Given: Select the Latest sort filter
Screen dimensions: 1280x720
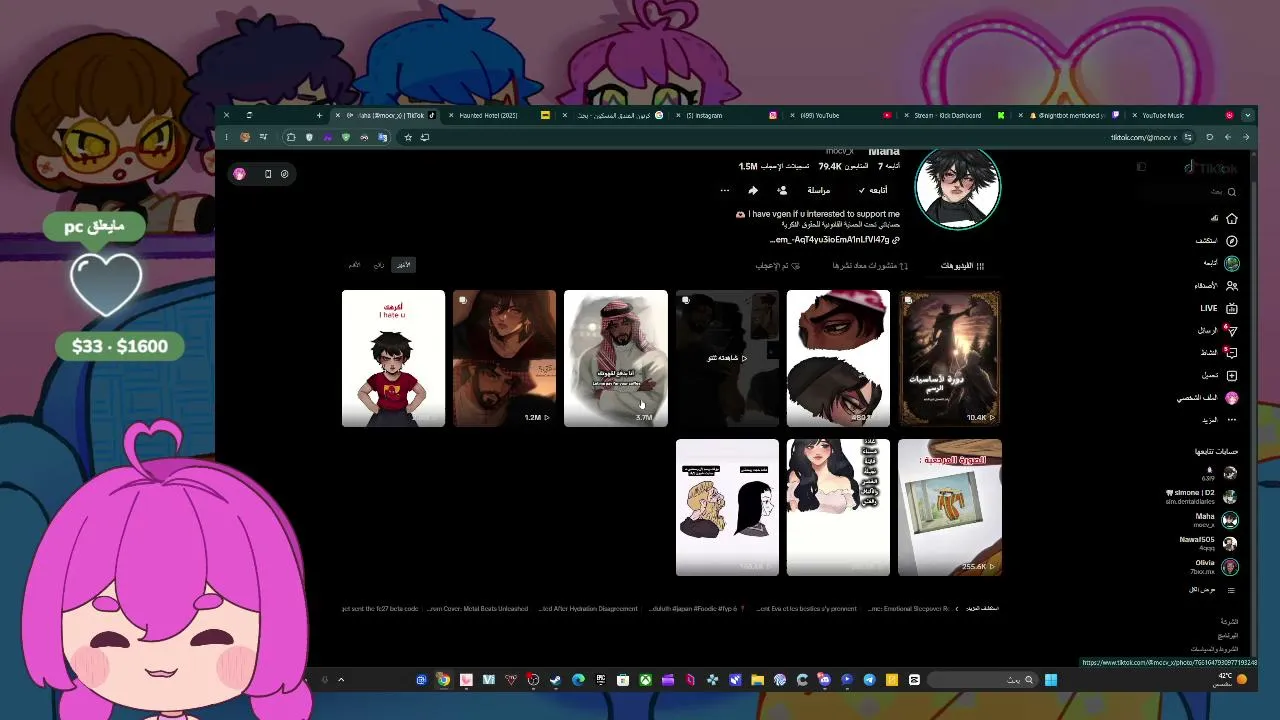Looking at the screenshot, I should coord(402,265).
